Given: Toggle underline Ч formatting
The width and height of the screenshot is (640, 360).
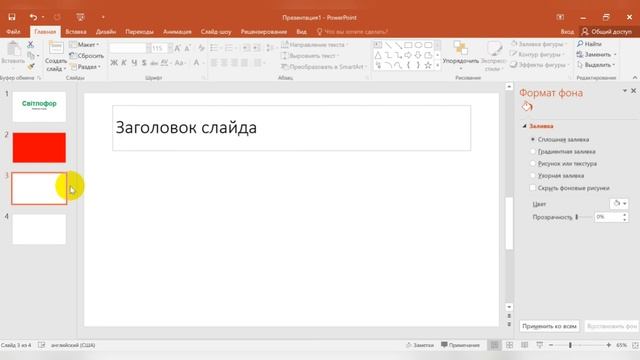Looking at the screenshot, I should [134, 63].
